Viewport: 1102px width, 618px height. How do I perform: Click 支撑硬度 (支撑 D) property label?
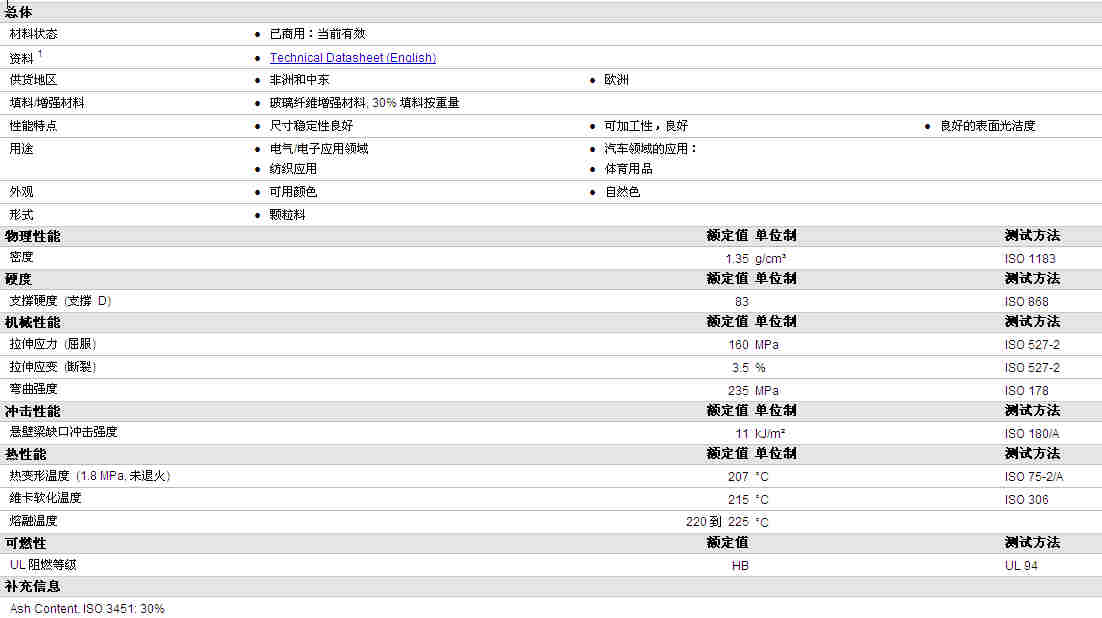pos(60,301)
